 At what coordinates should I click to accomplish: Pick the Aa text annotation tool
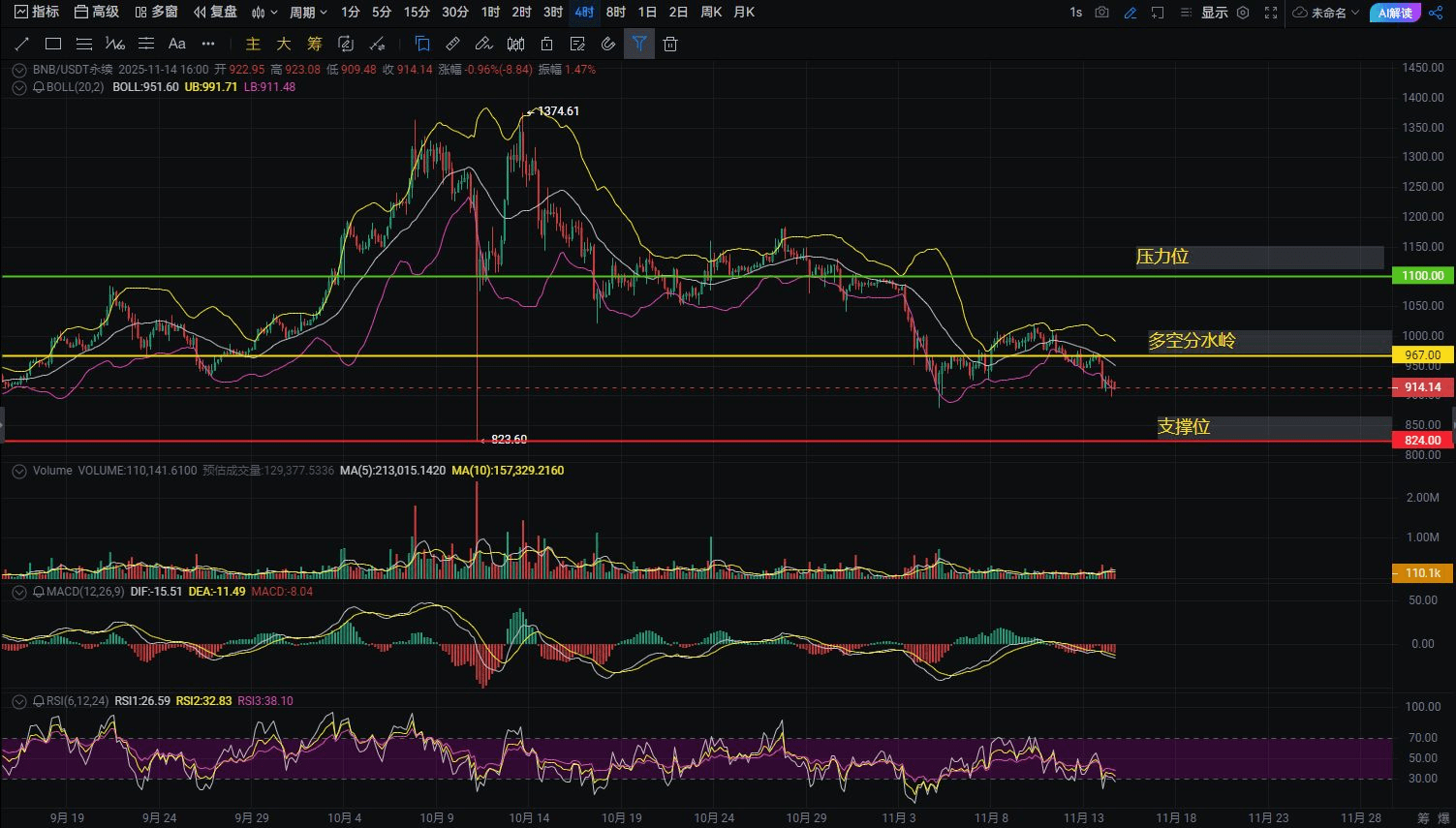point(176,44)
